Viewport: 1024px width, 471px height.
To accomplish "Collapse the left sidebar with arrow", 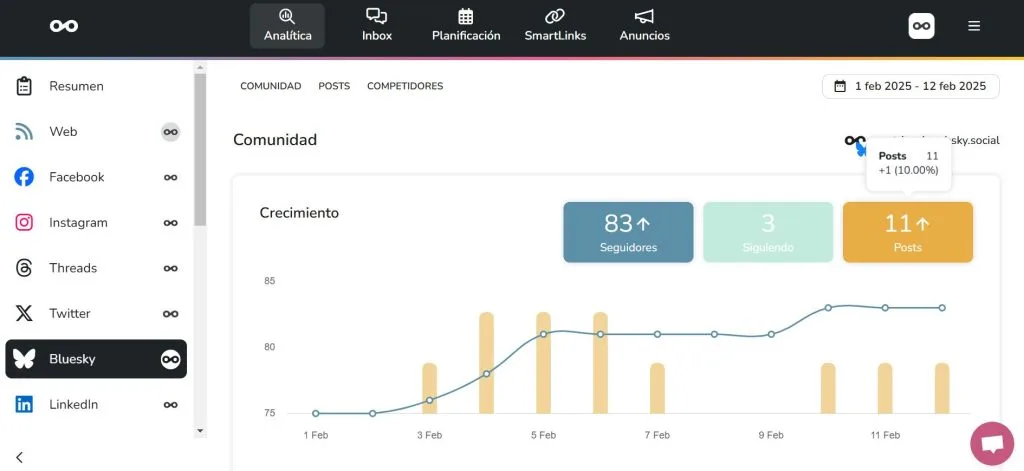I will 19,457.
